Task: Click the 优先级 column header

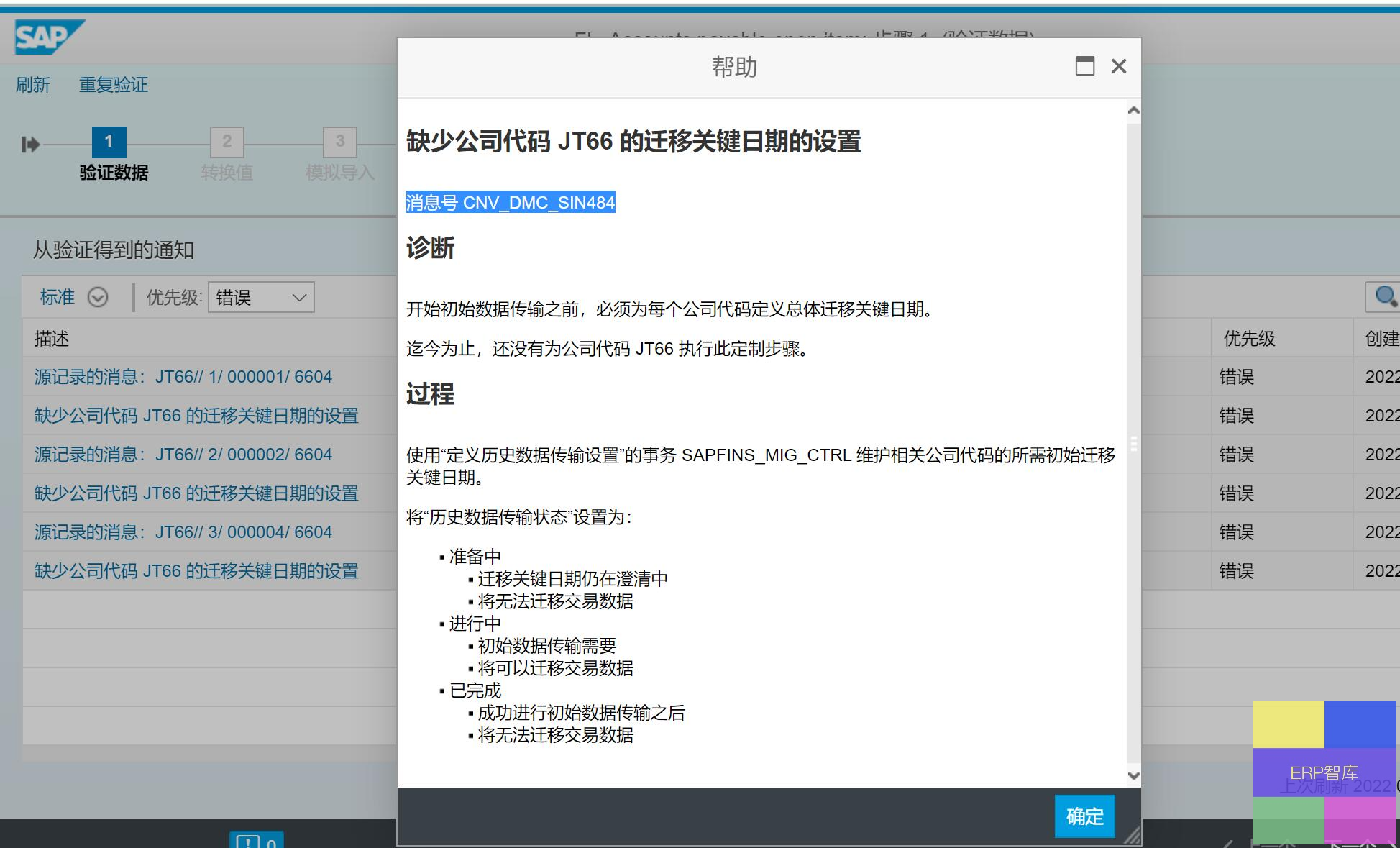Action: (1249, 339)
